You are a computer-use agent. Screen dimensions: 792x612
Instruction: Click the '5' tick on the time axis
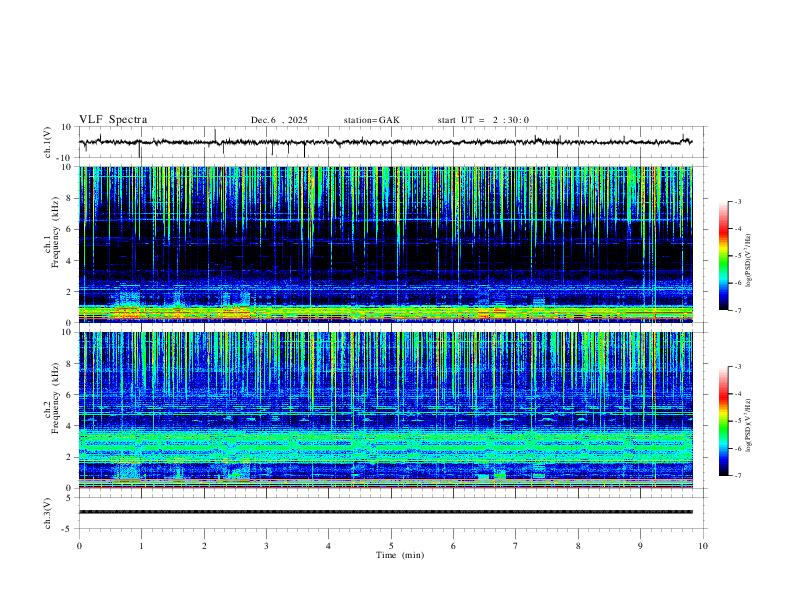click(x=391, y=546)
